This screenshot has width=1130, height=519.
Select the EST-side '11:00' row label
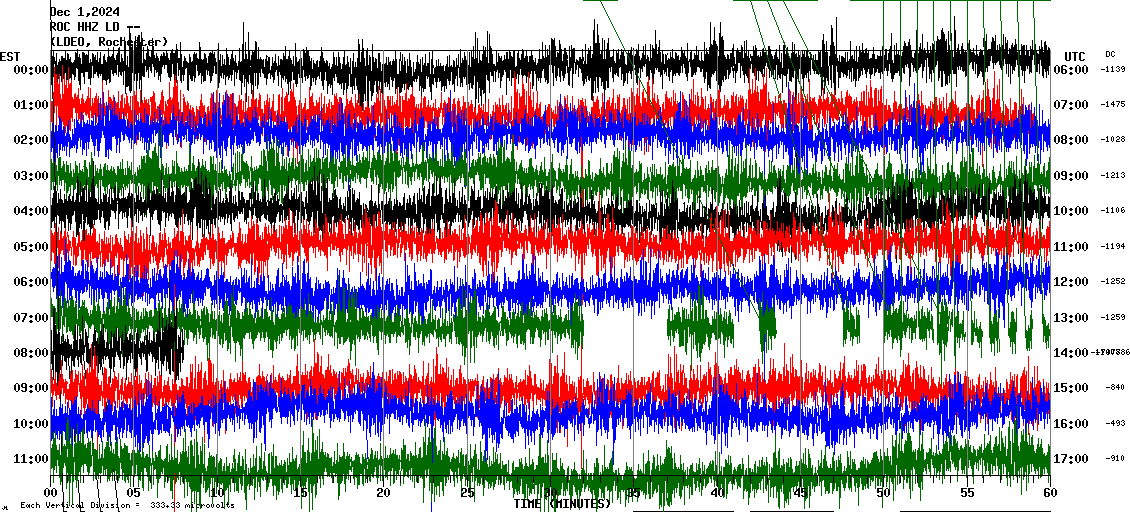coord(30,459)
